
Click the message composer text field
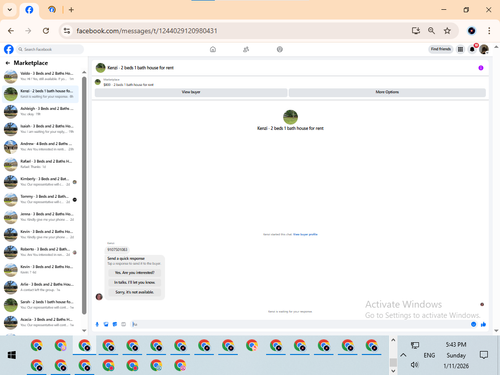click(299, 324)
